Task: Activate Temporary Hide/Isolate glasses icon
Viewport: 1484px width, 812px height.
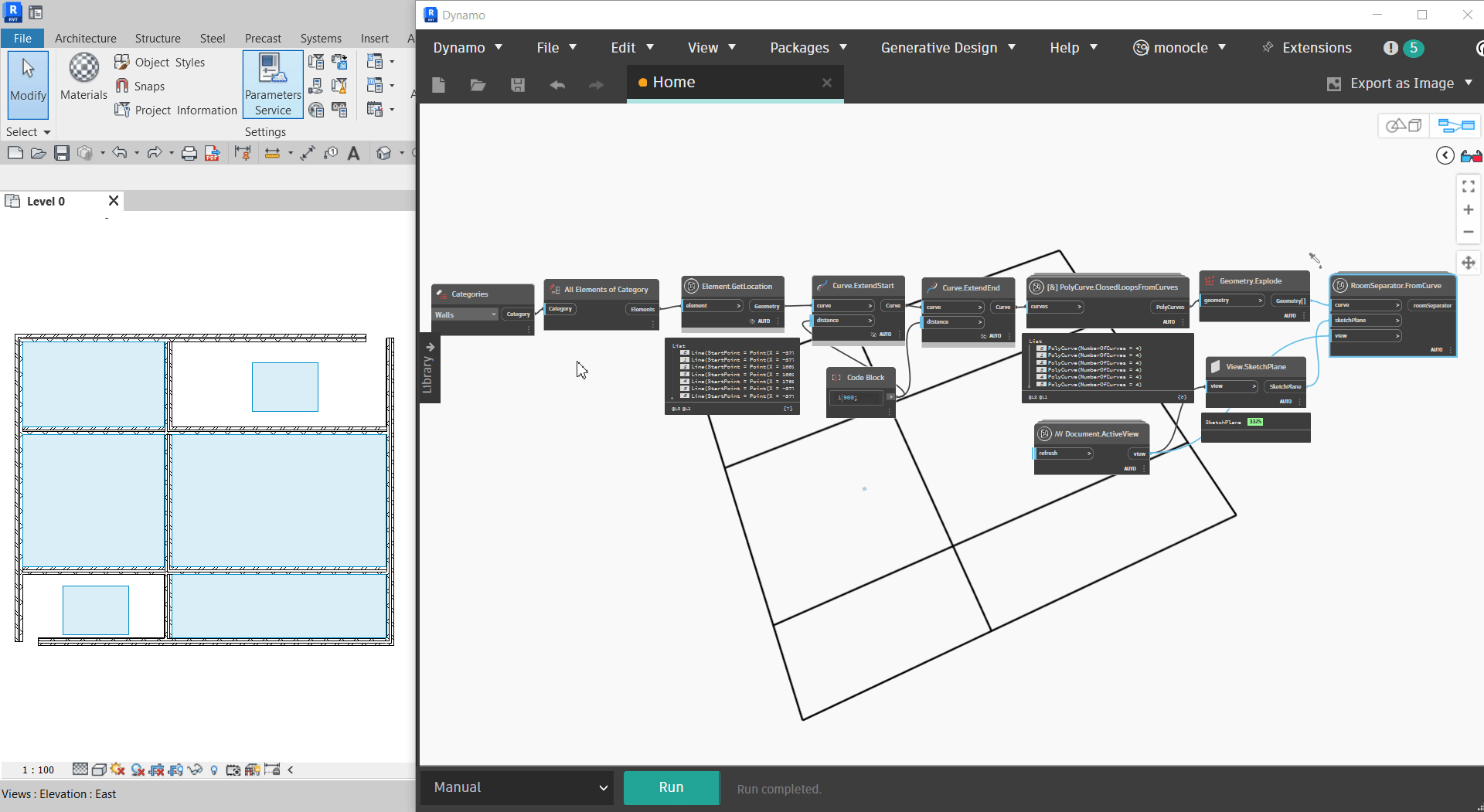Action: click(x=195, y=770)
